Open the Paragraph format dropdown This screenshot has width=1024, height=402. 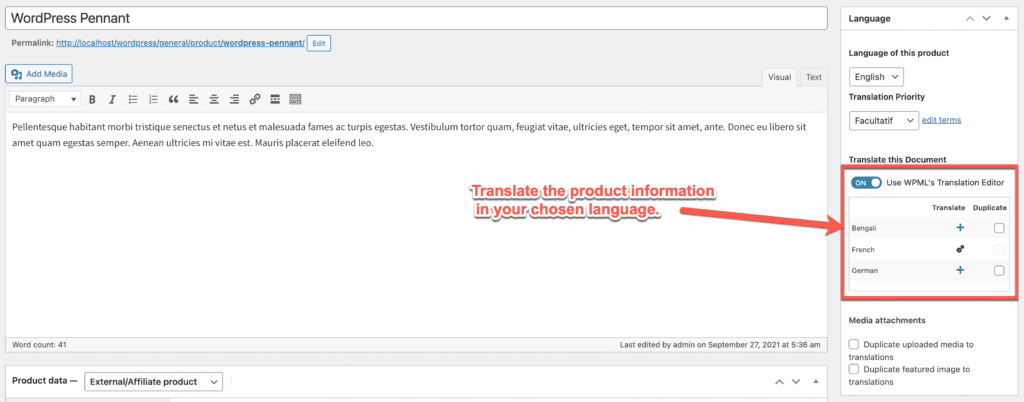[x=44, y=99]
